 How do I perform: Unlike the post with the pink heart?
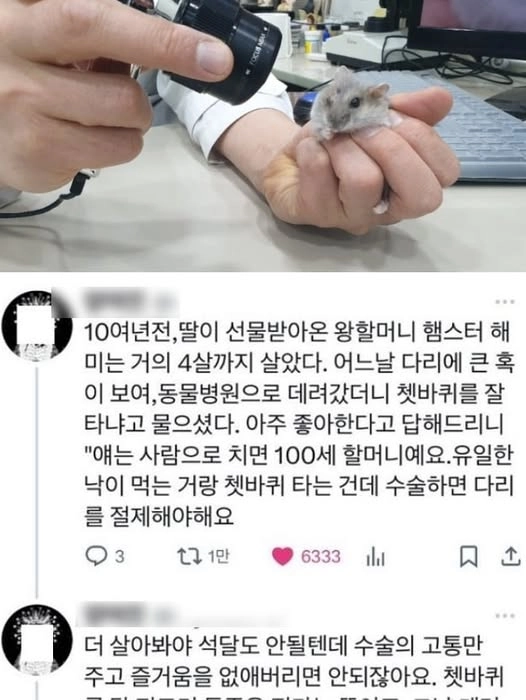tap(282, 556)
